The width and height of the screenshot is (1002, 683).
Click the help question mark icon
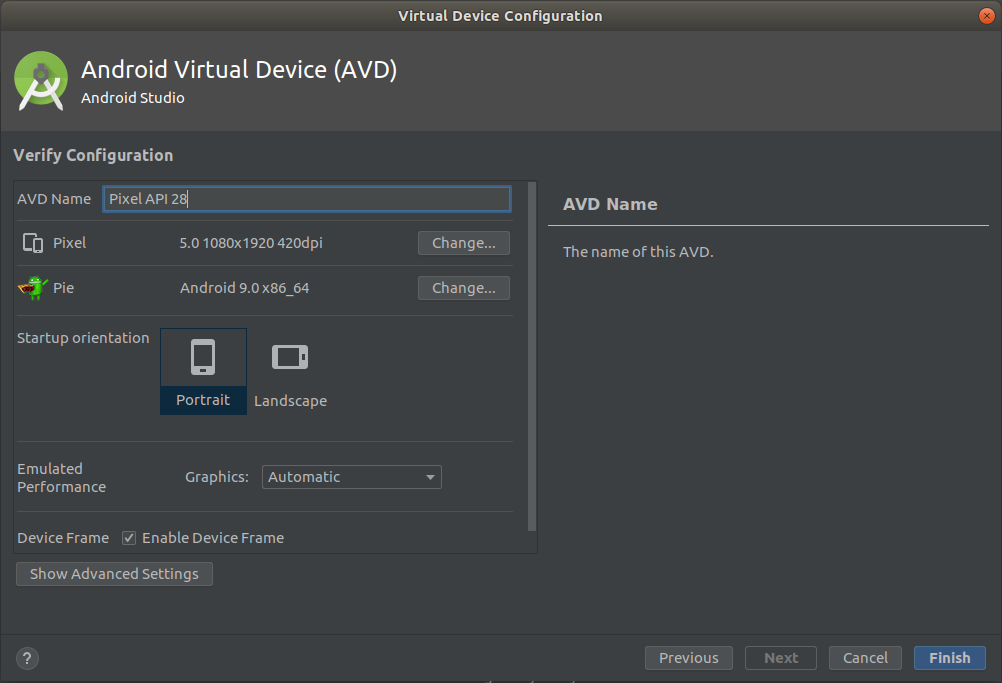click(26, 658)
